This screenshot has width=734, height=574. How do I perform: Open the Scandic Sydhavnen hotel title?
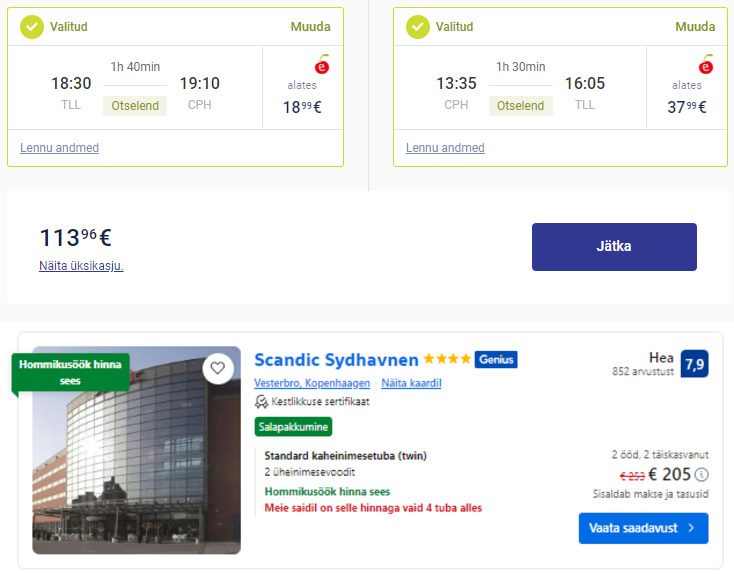[x=336, y=360]
